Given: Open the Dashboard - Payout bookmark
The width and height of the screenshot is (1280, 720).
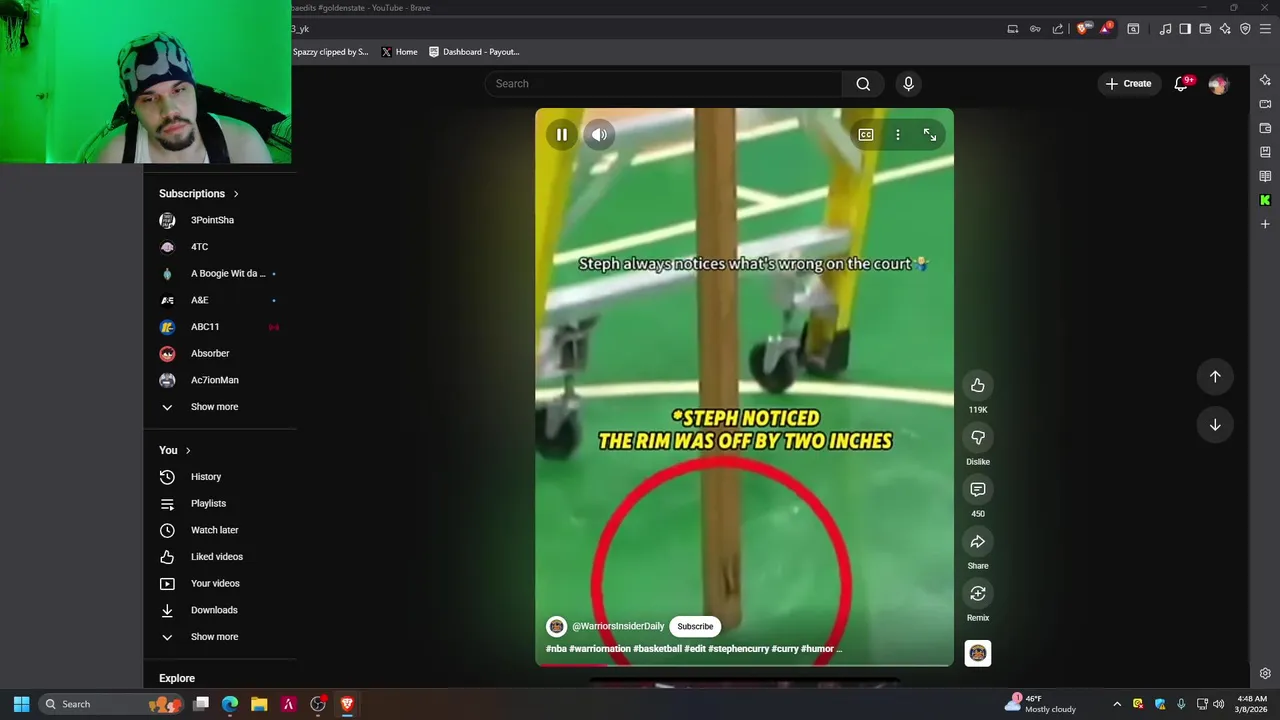Looking at the screenshot, I should 474,52.
